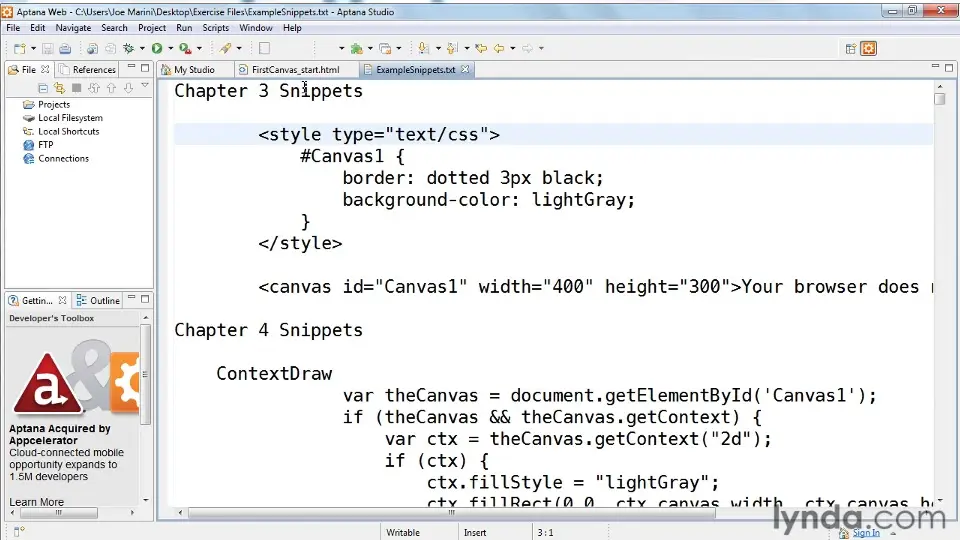Maximize the editor area
The image size is (960, 540).
[949, 67]
